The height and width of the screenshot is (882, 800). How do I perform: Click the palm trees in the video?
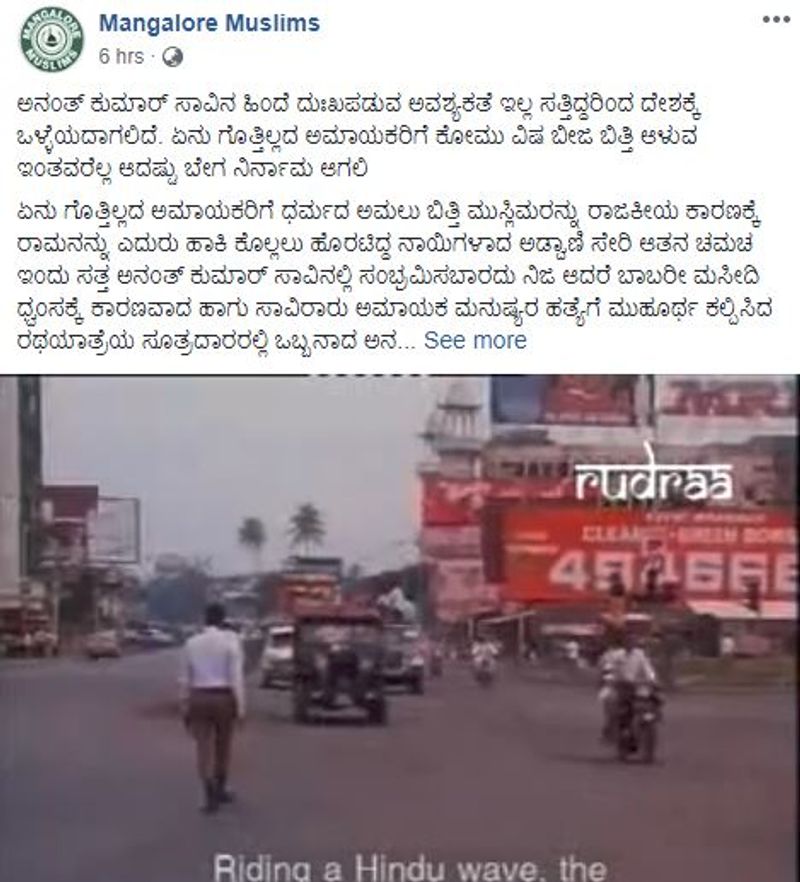(281, 532)
